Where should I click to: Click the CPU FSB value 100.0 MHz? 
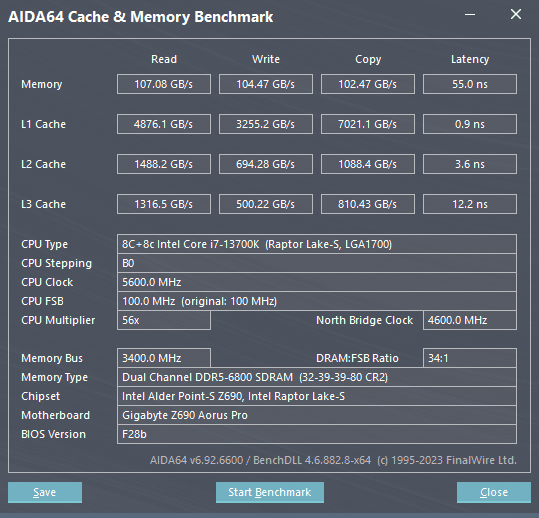click(317, 301)
